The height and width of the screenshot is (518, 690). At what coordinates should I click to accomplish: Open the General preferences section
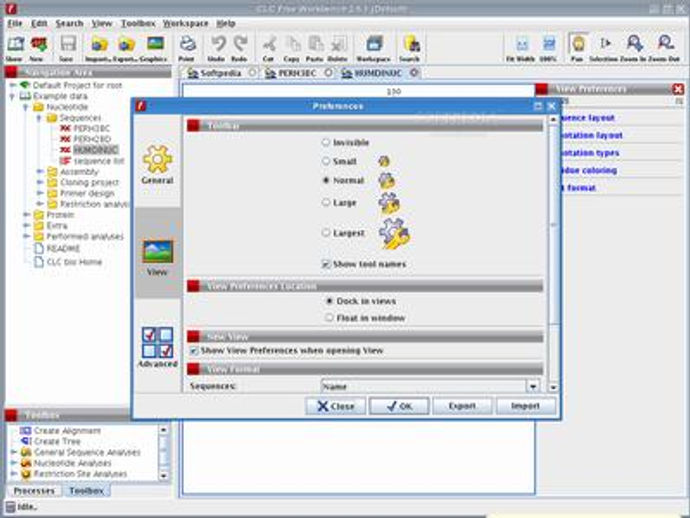(158, 165)
